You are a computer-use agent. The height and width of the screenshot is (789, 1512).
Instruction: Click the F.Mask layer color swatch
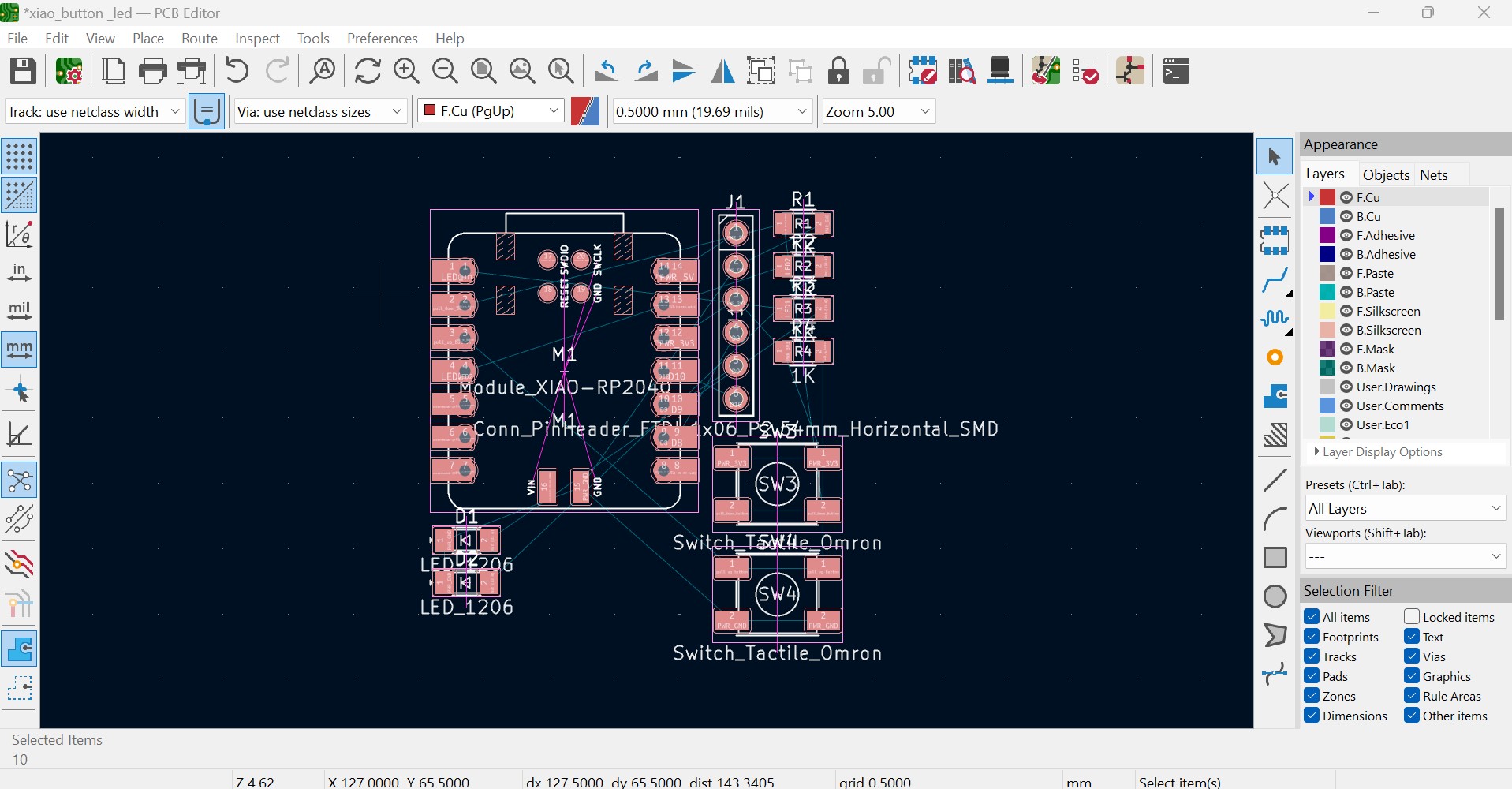coord(1327,349)
